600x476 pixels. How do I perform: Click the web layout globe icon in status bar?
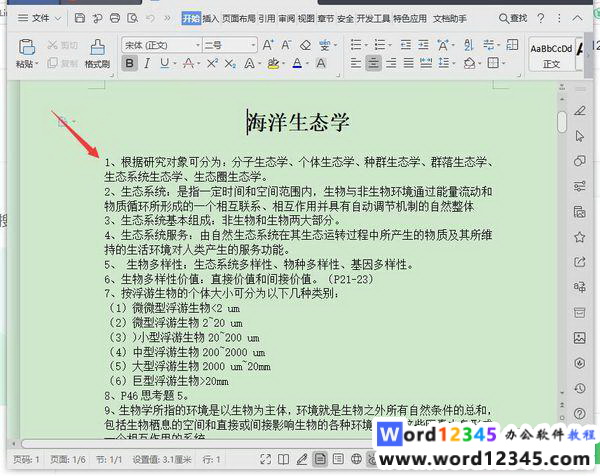point(356,459)
